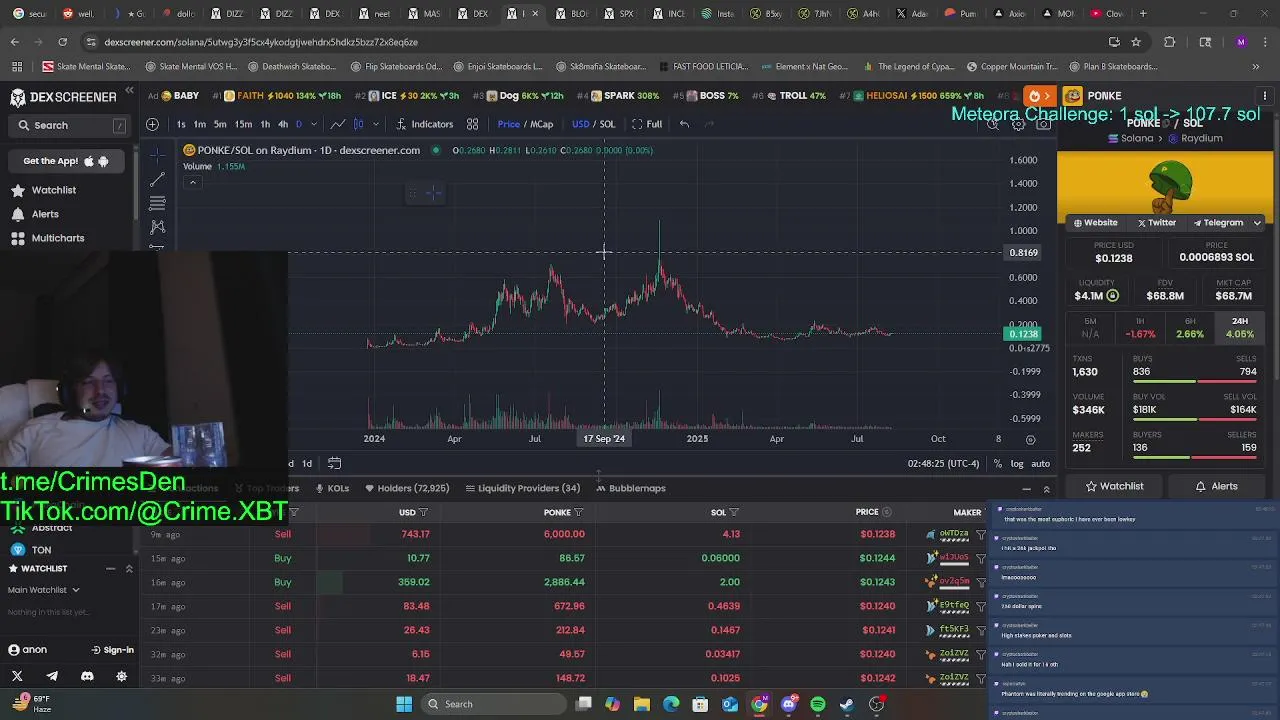Screen dimensions: 1280x720
Task: Collapse the sidebar WATCHLIST section
Action: tap(111, 568)
